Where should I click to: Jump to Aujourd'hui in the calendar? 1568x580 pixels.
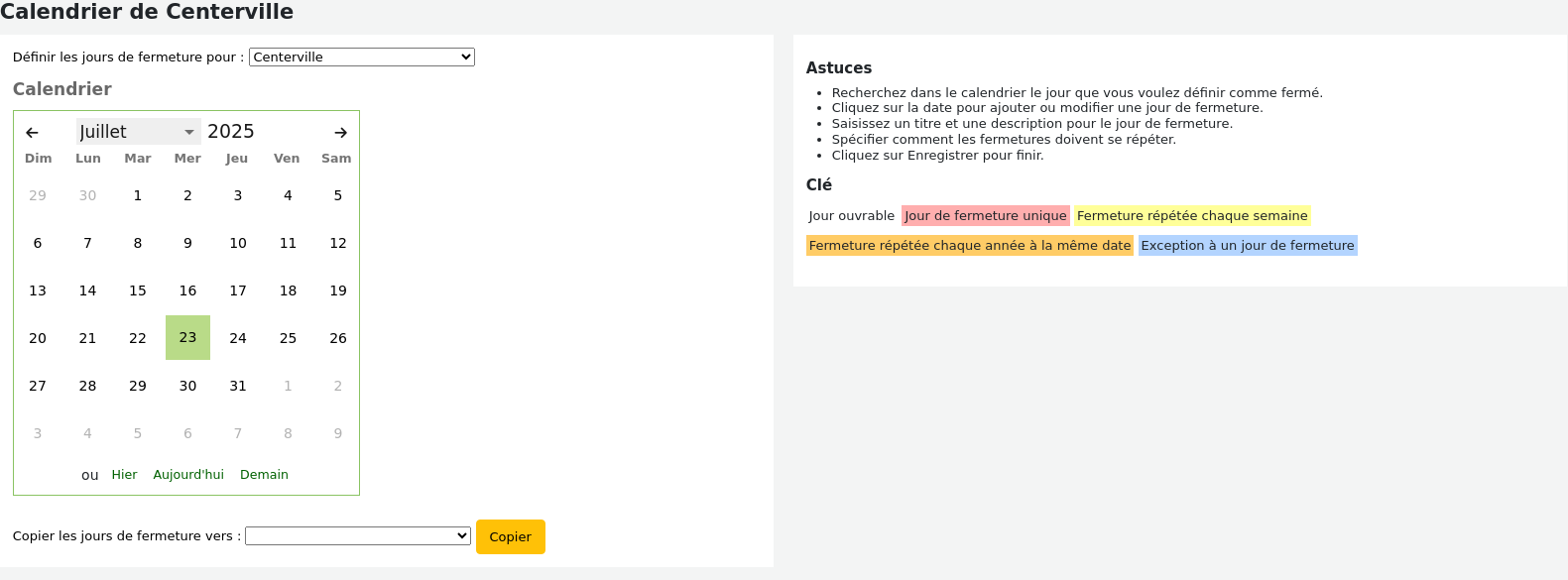pyautogui.click(x=188, y=475)
